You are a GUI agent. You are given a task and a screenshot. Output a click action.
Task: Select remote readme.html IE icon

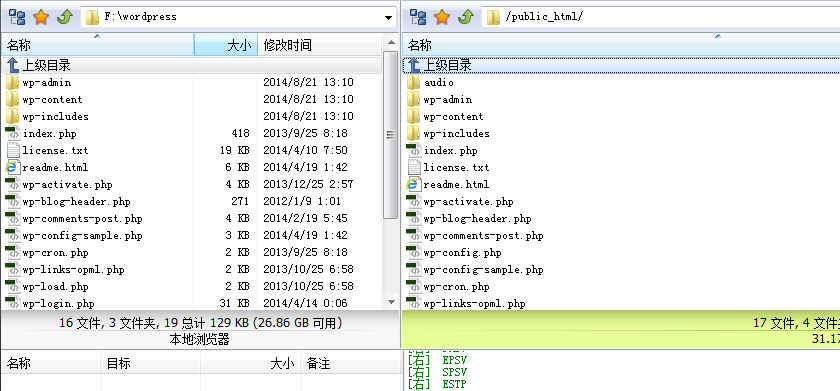pos(414,185)
